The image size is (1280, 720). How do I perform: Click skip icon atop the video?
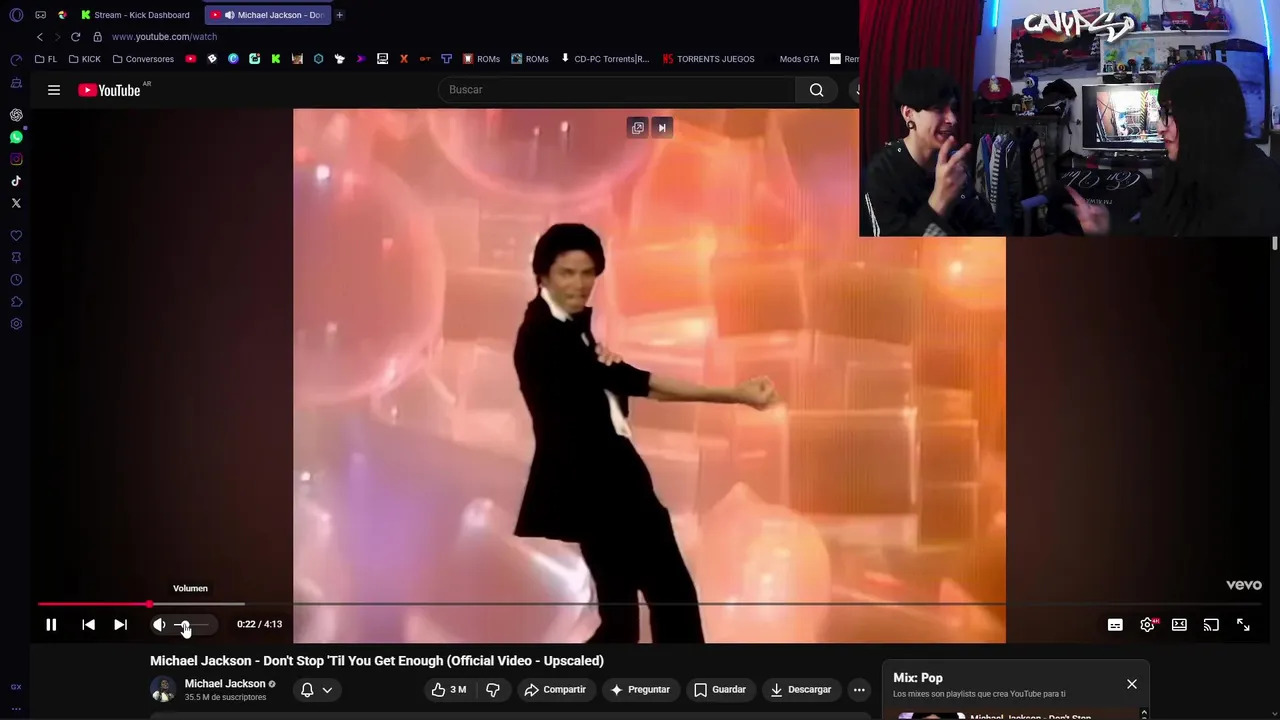point(662,128)
